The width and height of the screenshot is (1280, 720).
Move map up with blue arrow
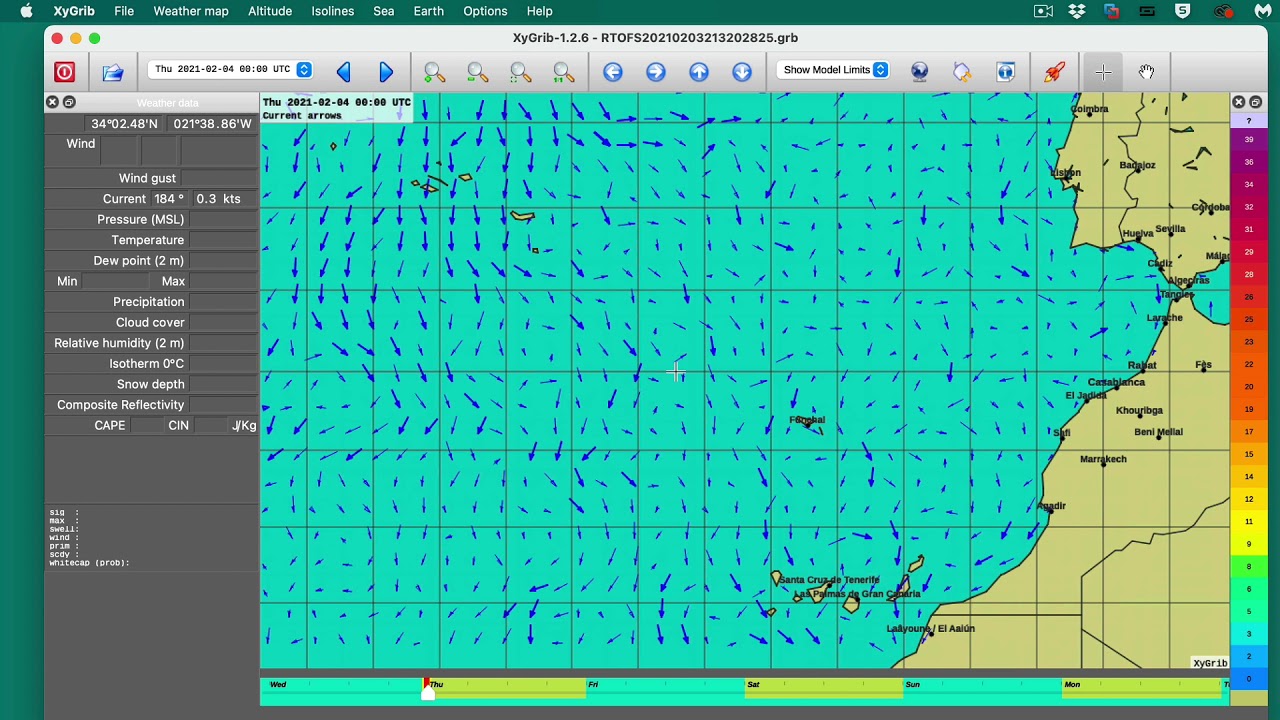[x=698, y=72]
